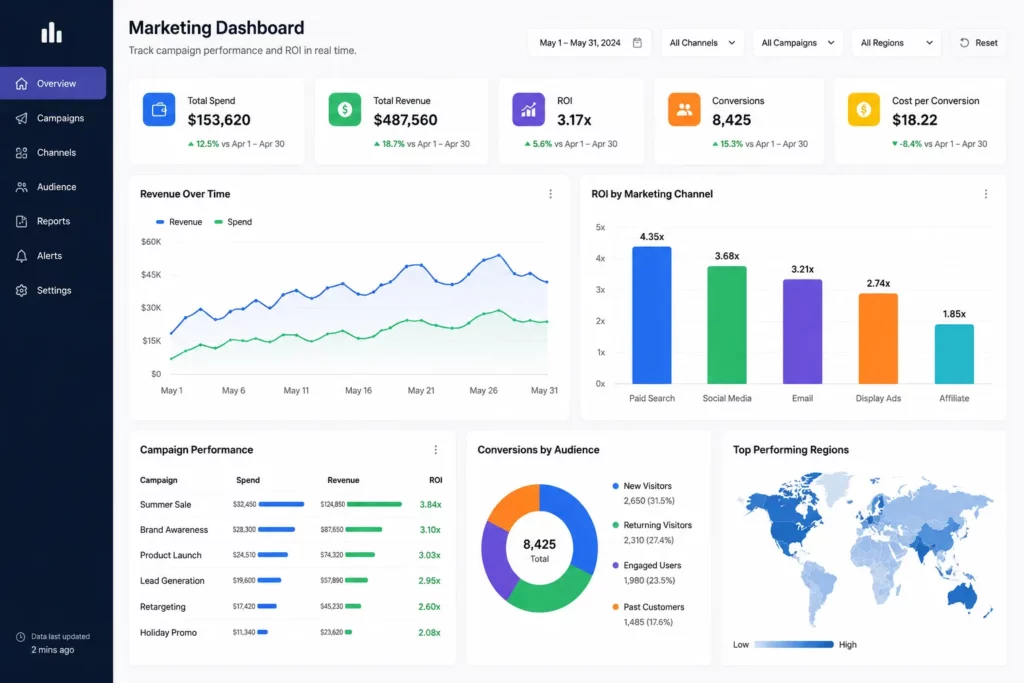Go to the Overview menu item

[53, 84]
